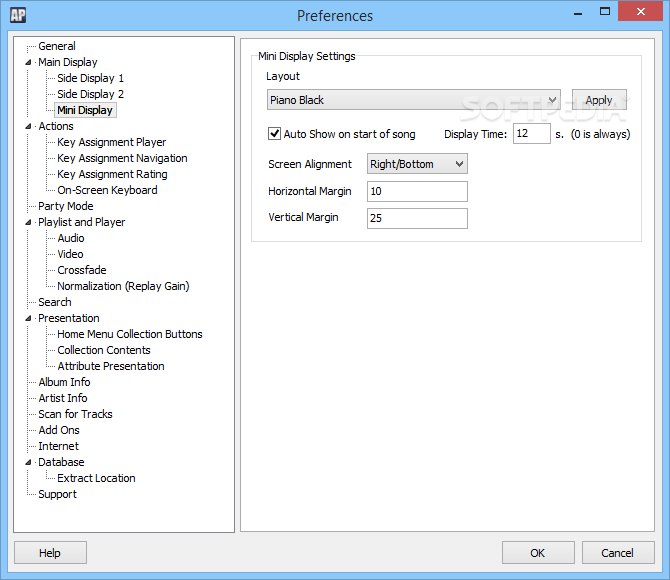Select Mini Display tree item

tap(85, 110)
